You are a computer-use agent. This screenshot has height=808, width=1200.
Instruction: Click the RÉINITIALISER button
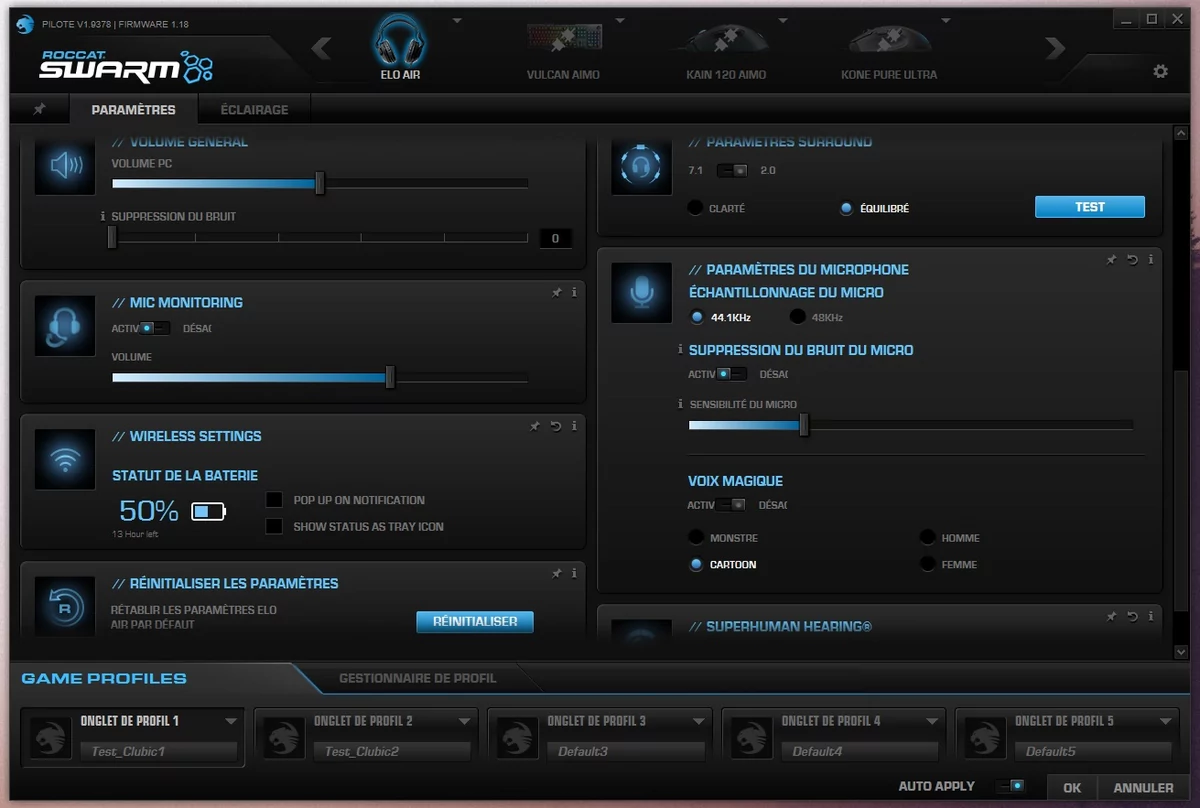475,621
